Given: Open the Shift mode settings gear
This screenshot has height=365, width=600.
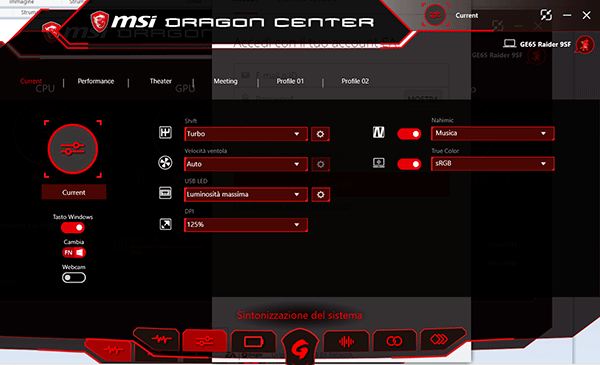Looking at the screenshot, I should 320,134.
